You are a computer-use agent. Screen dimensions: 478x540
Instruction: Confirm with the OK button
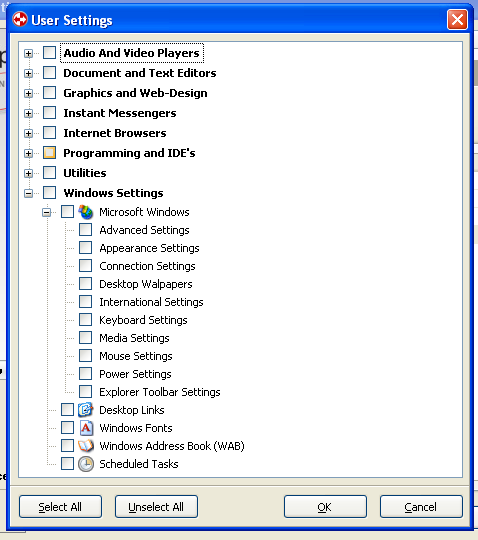click(x=325, y=507)
